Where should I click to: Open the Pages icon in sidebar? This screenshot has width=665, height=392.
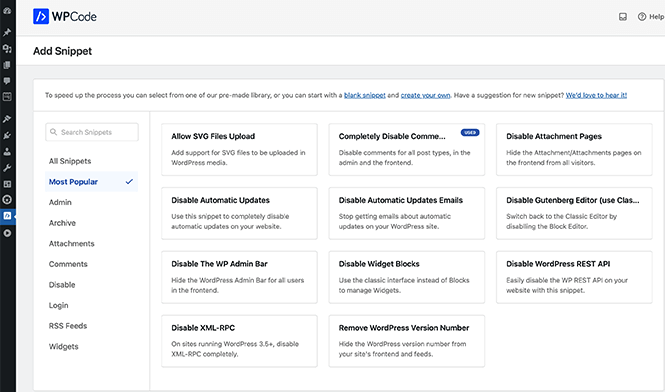pyautogui.click(x=7, y=65)
